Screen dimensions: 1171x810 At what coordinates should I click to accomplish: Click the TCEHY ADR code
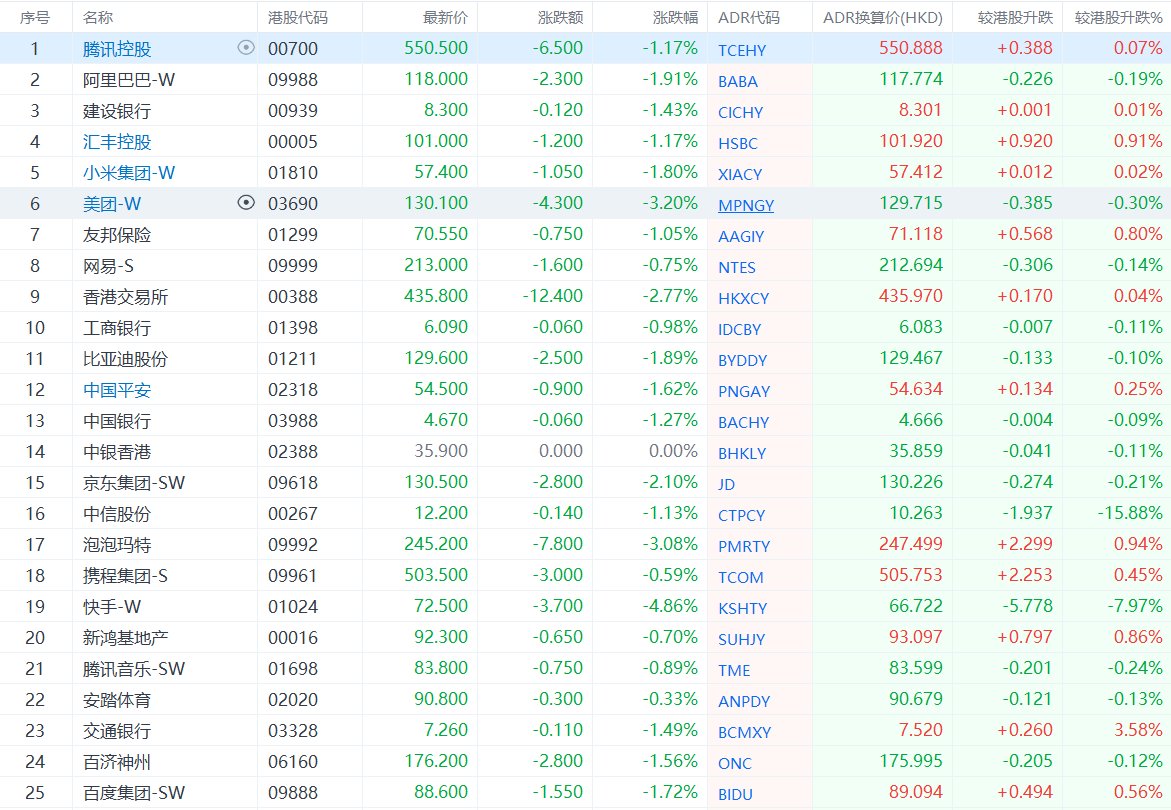click(741, 50)
